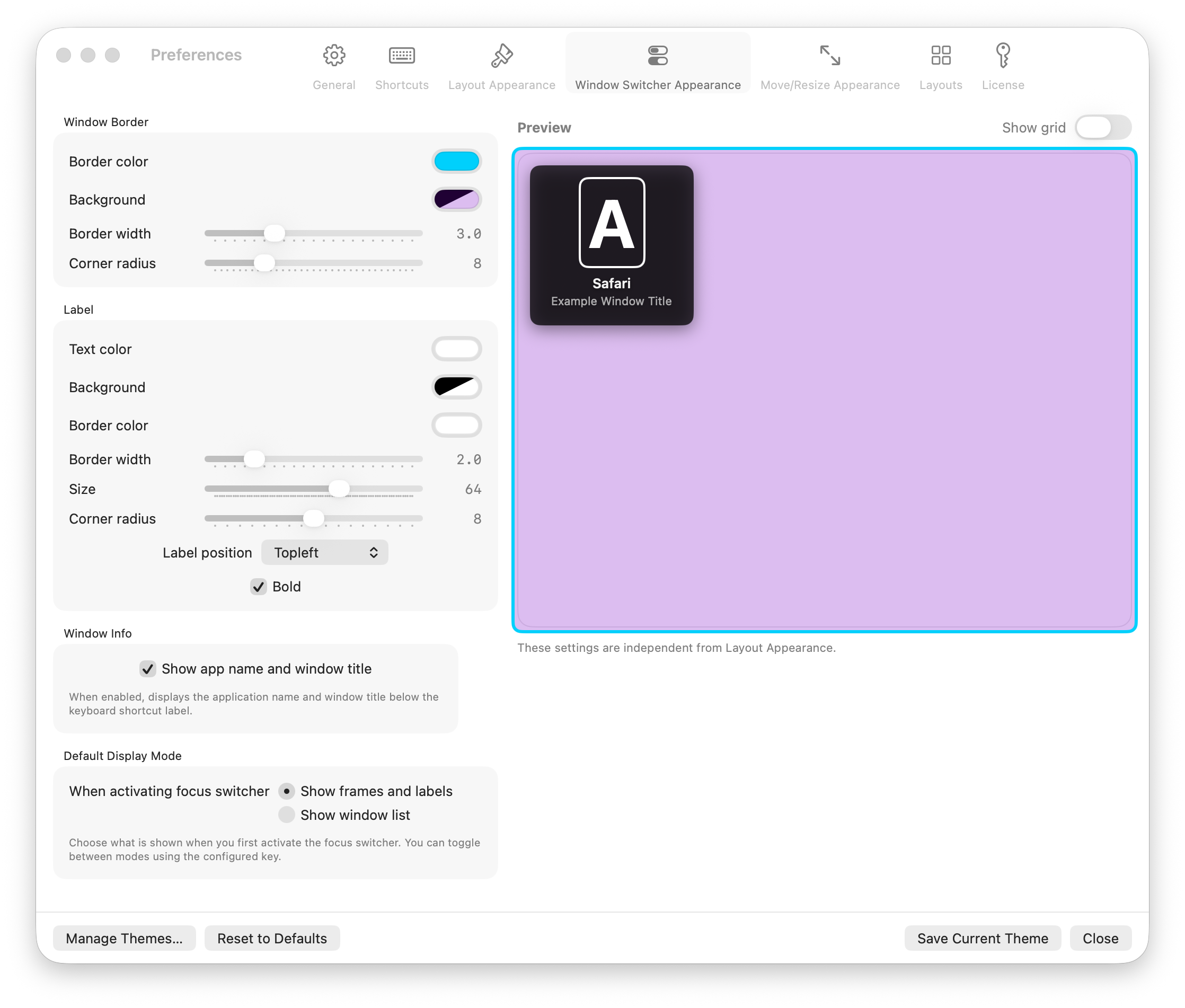The image size is (1185, 1008).
Task: Open the Shortcuts keyboard icon
Action: [x=402, y=55]
